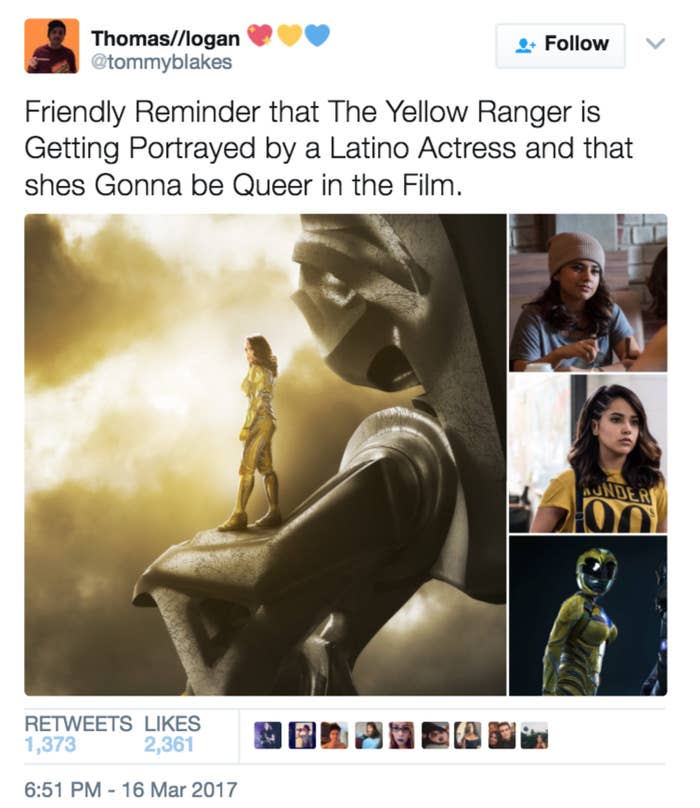View the photo of woman in beanie
The height and width of the screenshot is (808, 700).
tap(588, 293)
